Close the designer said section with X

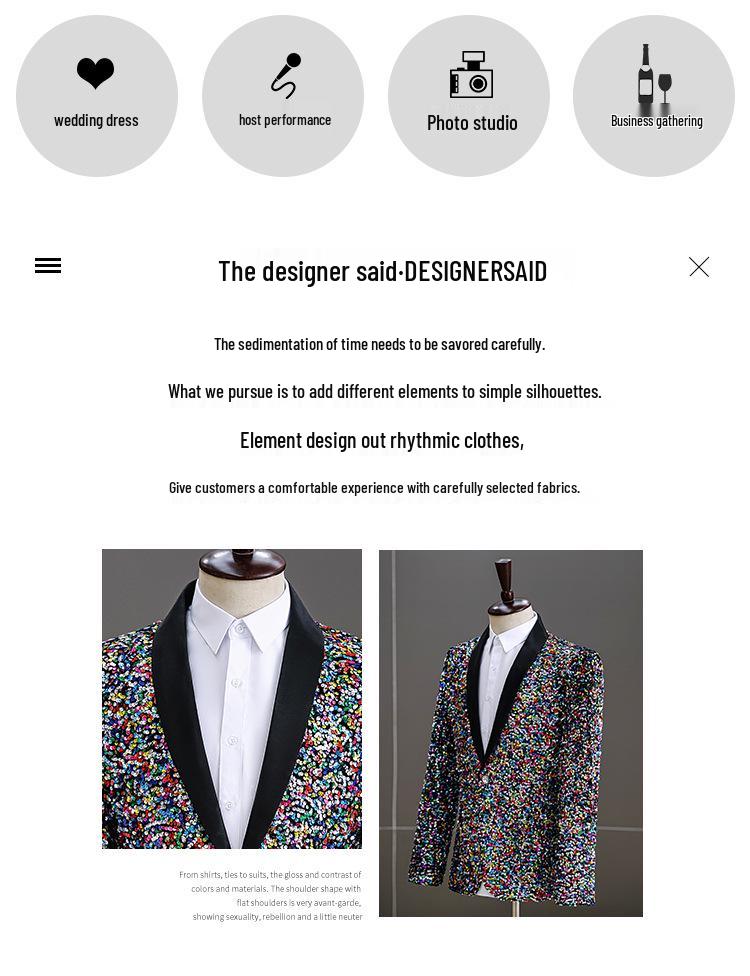699,267
